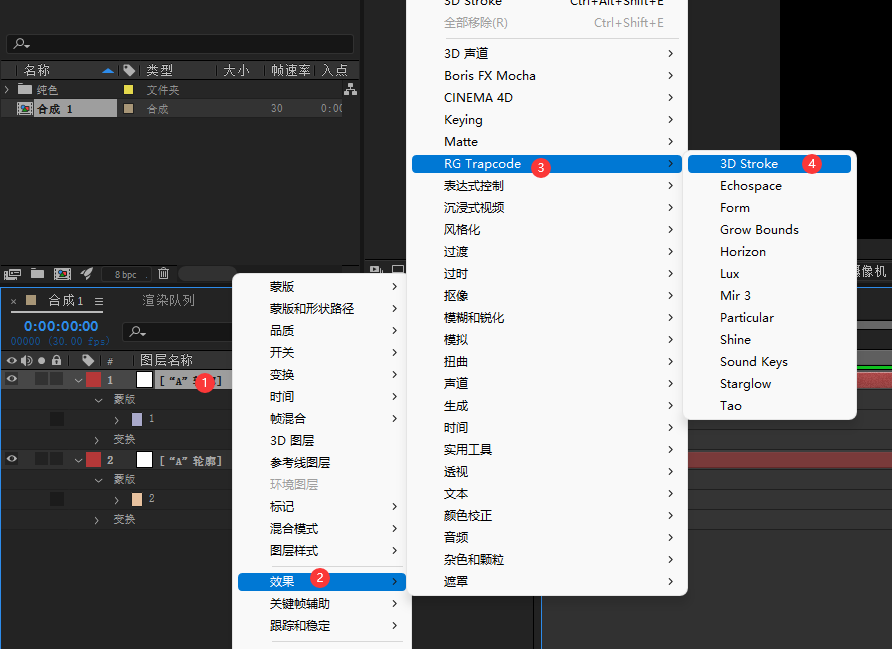The height and width of the screenshot is (649, 892).
Task: Click the 0:00:00:00 current timecode
Action: (x=61, y=326)
